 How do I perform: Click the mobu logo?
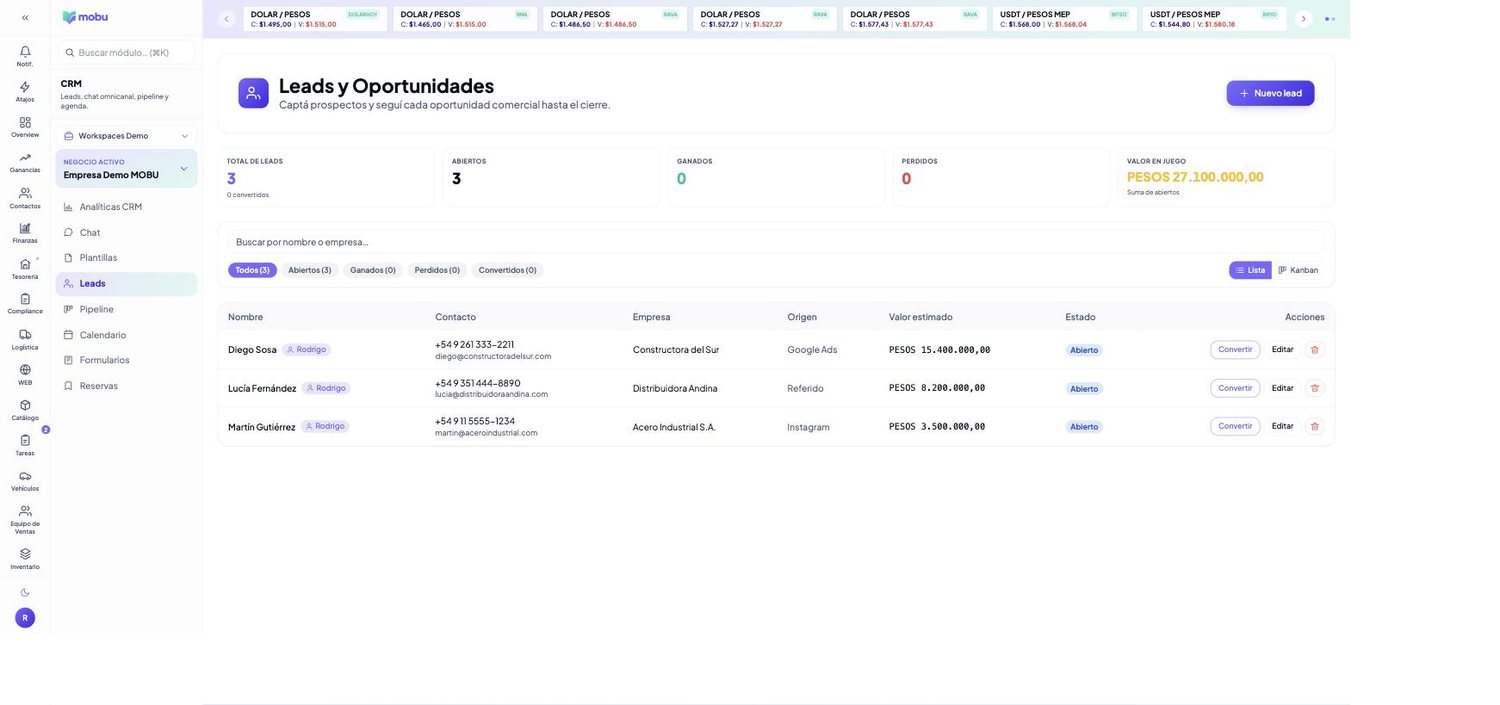tap(85, 17)
